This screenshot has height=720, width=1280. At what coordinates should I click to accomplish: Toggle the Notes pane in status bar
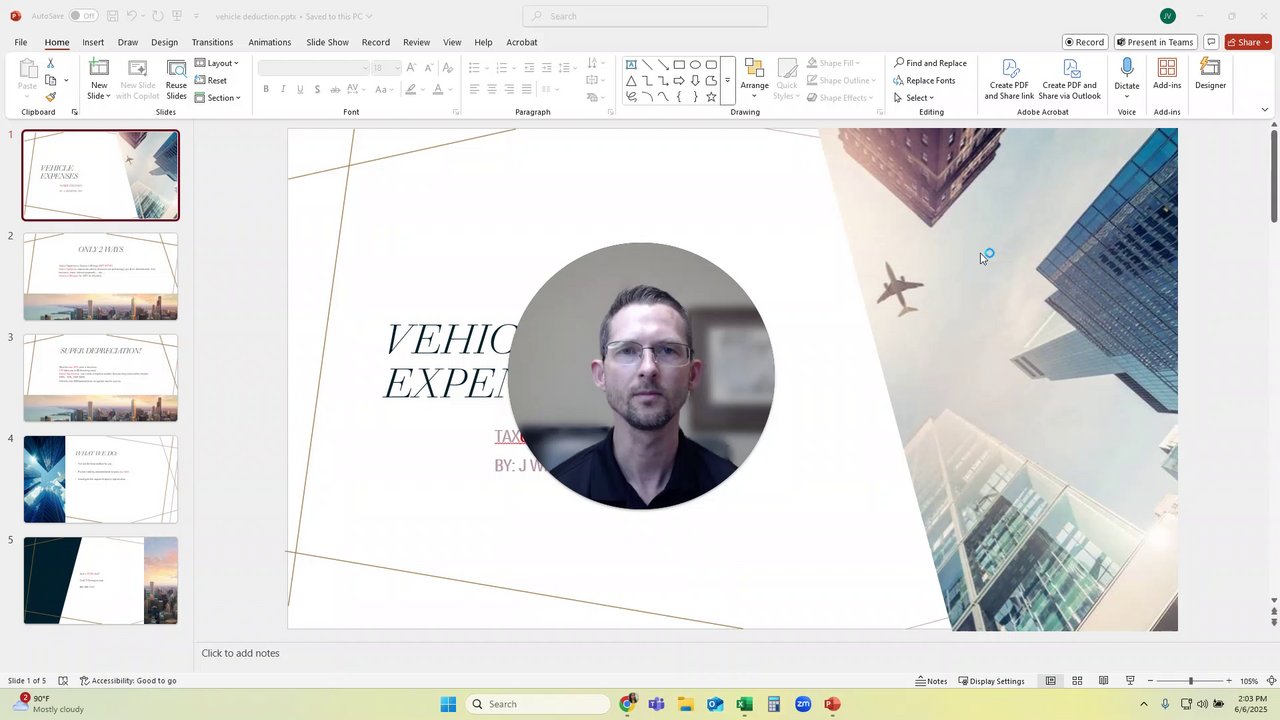pos(931,681)
